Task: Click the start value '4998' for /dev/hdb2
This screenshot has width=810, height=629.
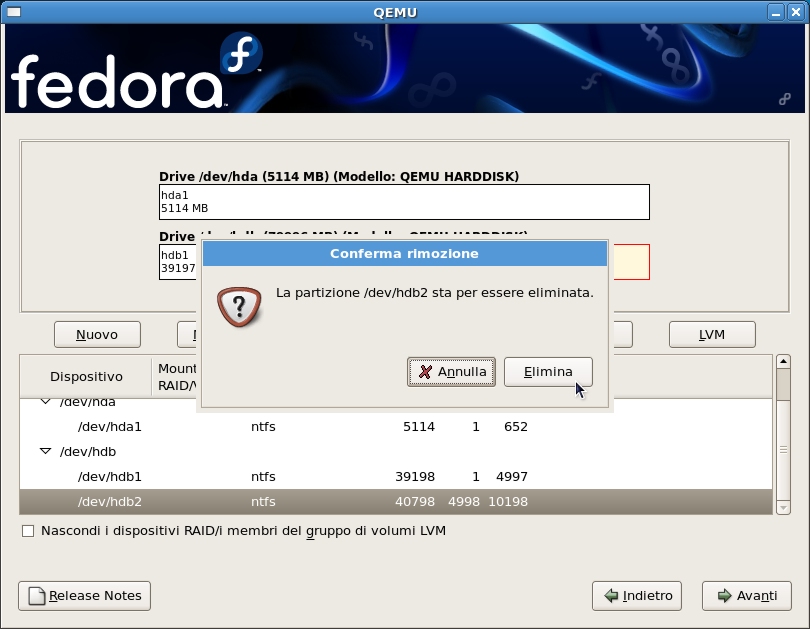Action: tap(463, 502)
